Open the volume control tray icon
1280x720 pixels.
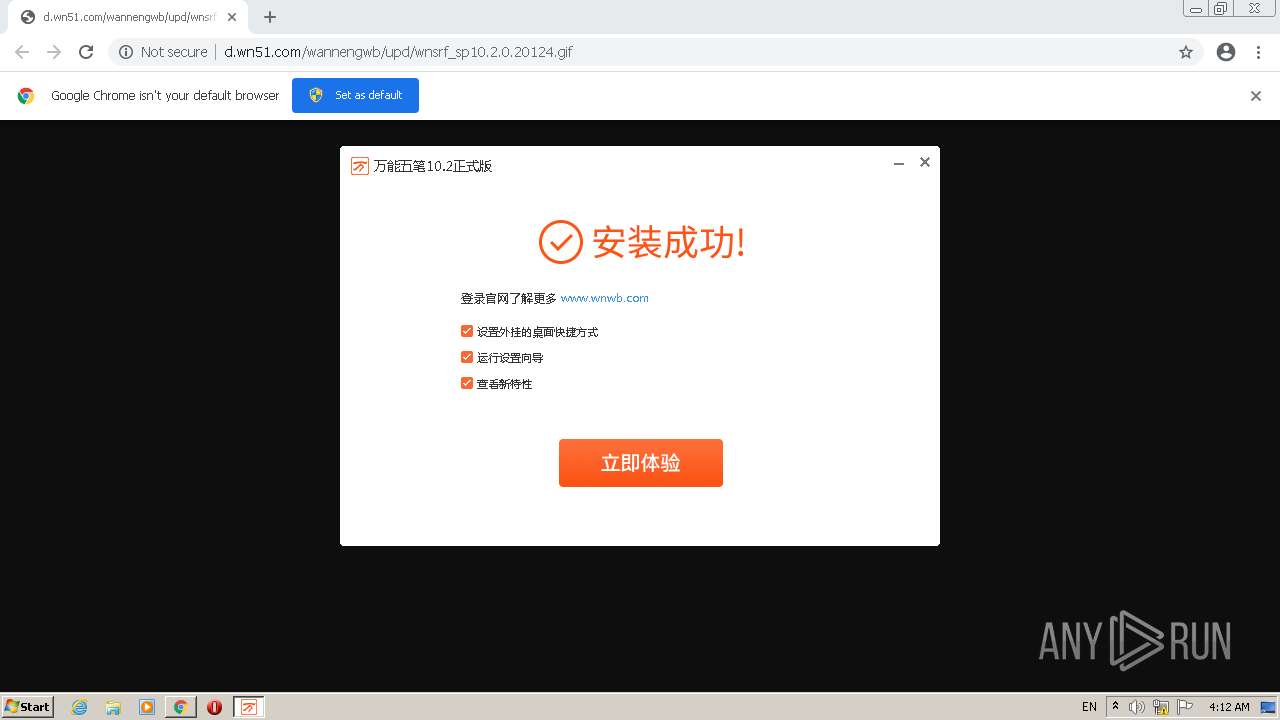point(1137,707)
